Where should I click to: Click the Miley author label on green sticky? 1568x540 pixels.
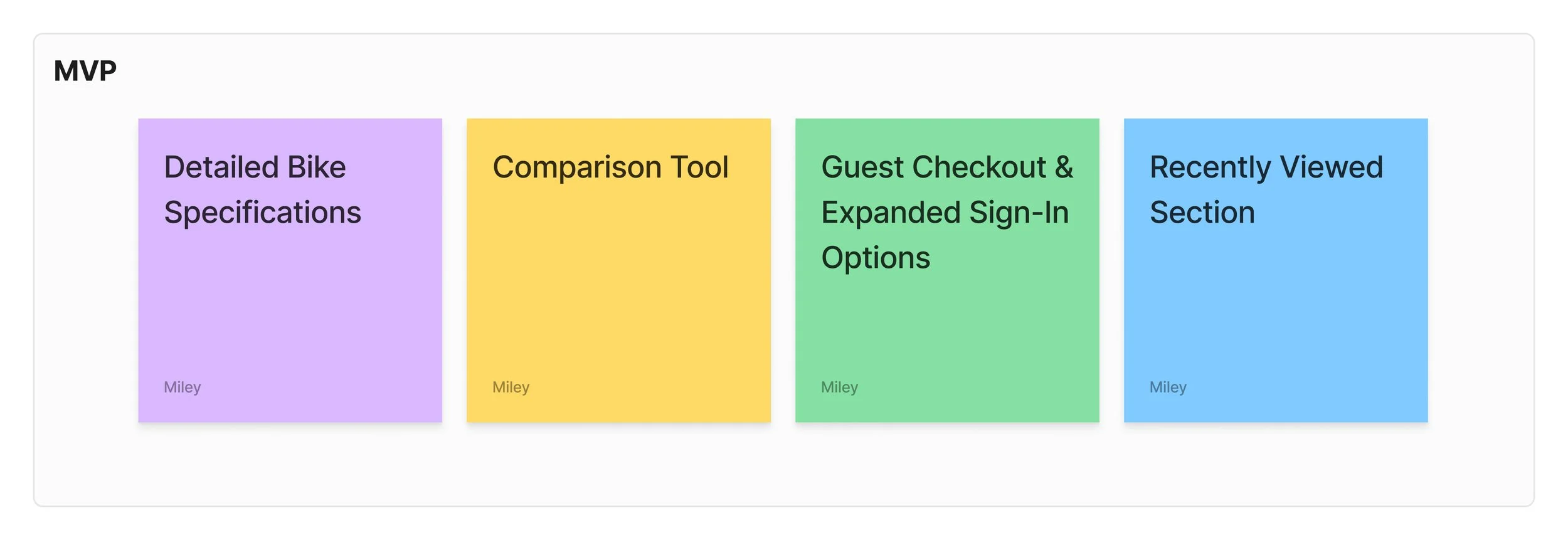pyautogui.click(x=839, y=387)
